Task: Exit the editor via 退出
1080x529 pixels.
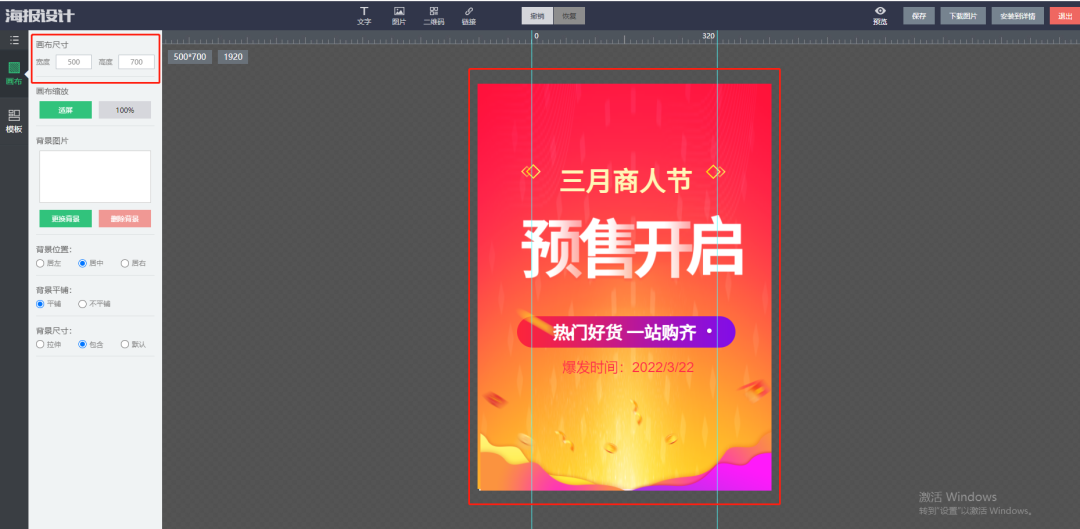Action: click(1065, 16)
